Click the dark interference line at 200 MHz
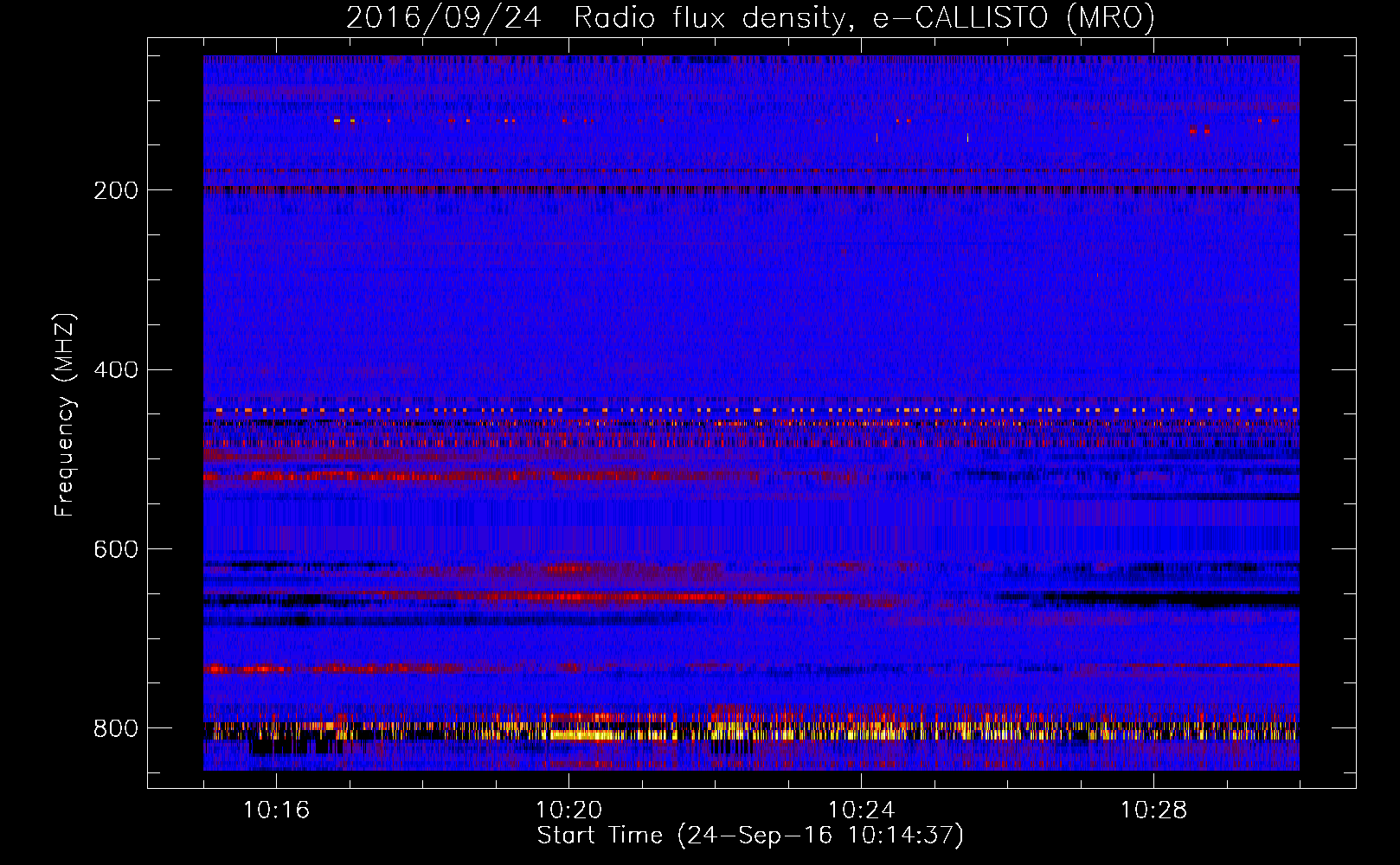Viewport: 1400px width, 865px height. coord(751,189)
